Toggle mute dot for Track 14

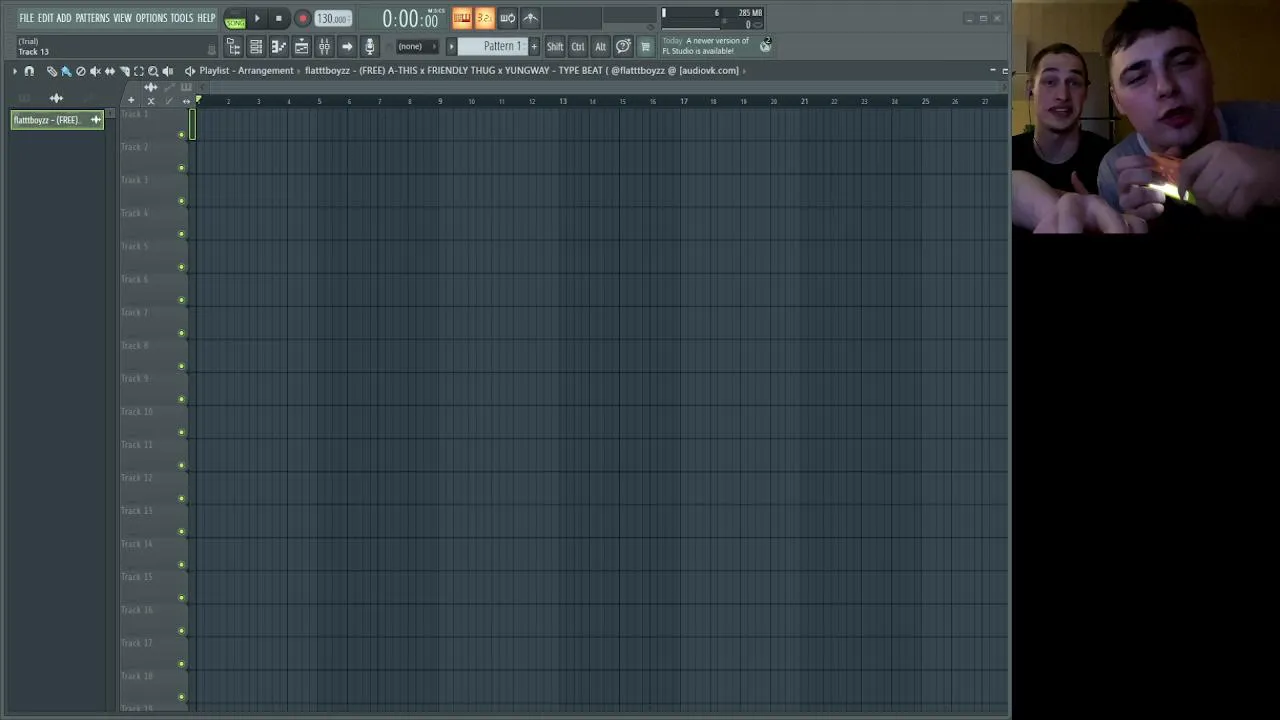point(181,564)
